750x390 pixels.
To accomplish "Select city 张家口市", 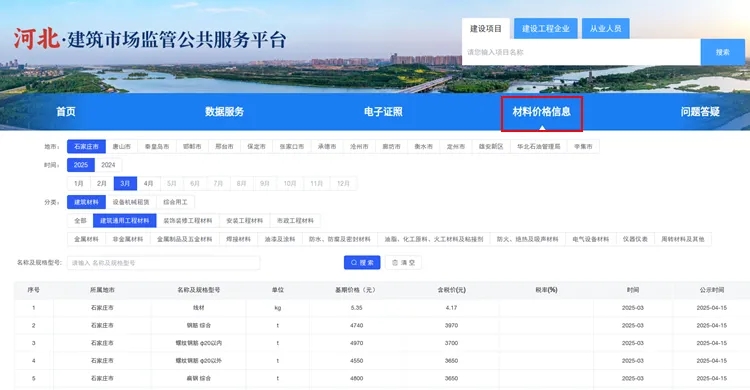I will (x=292, y=146).
